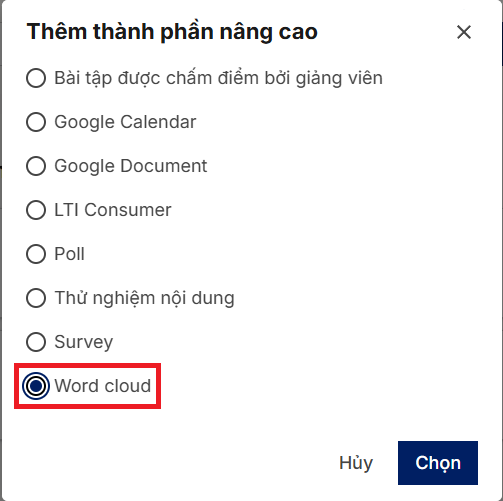Click the 'Thử nghiệm nội dung' label text
This screenshot has width=503, height=501.
[x=144, y=298]
